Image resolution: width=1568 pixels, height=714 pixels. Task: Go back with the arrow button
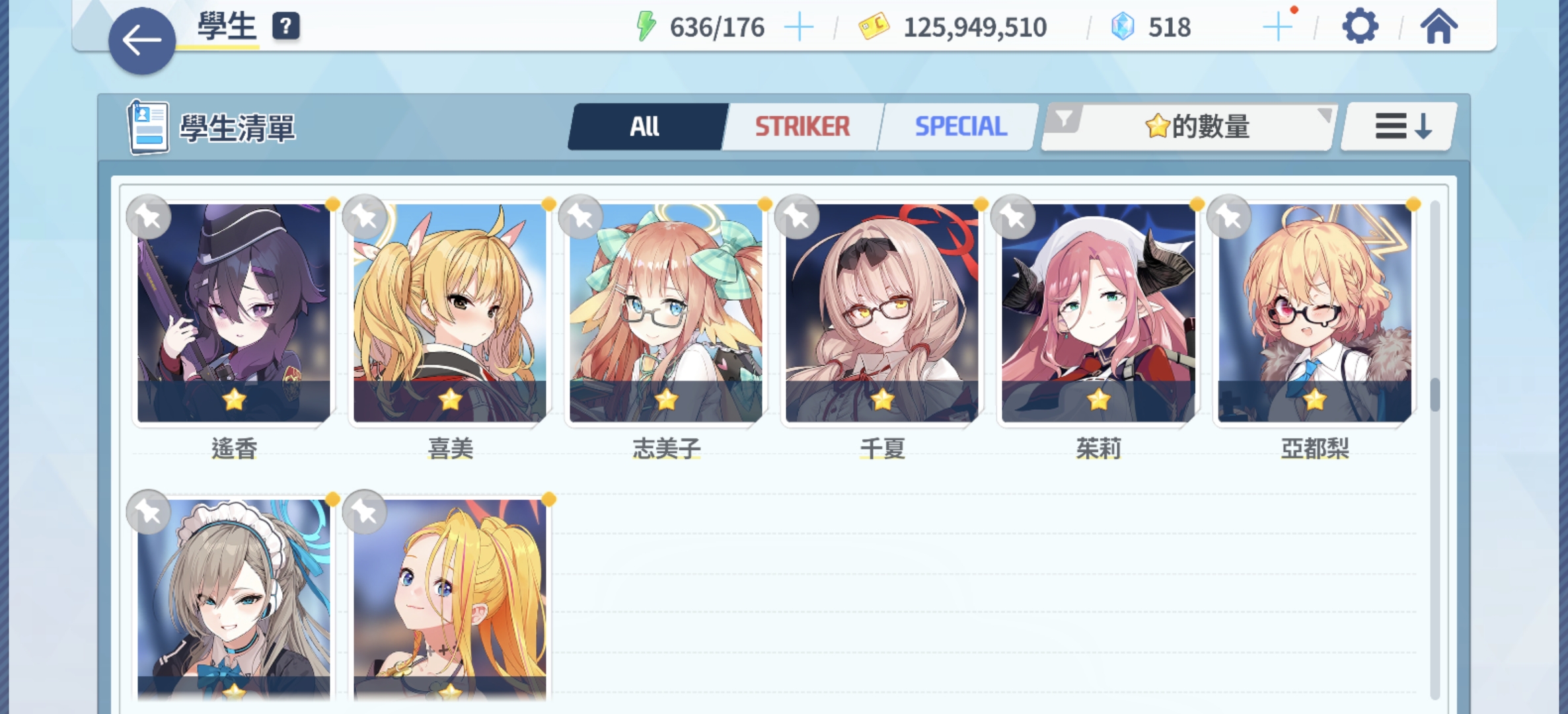coord(141,41)
